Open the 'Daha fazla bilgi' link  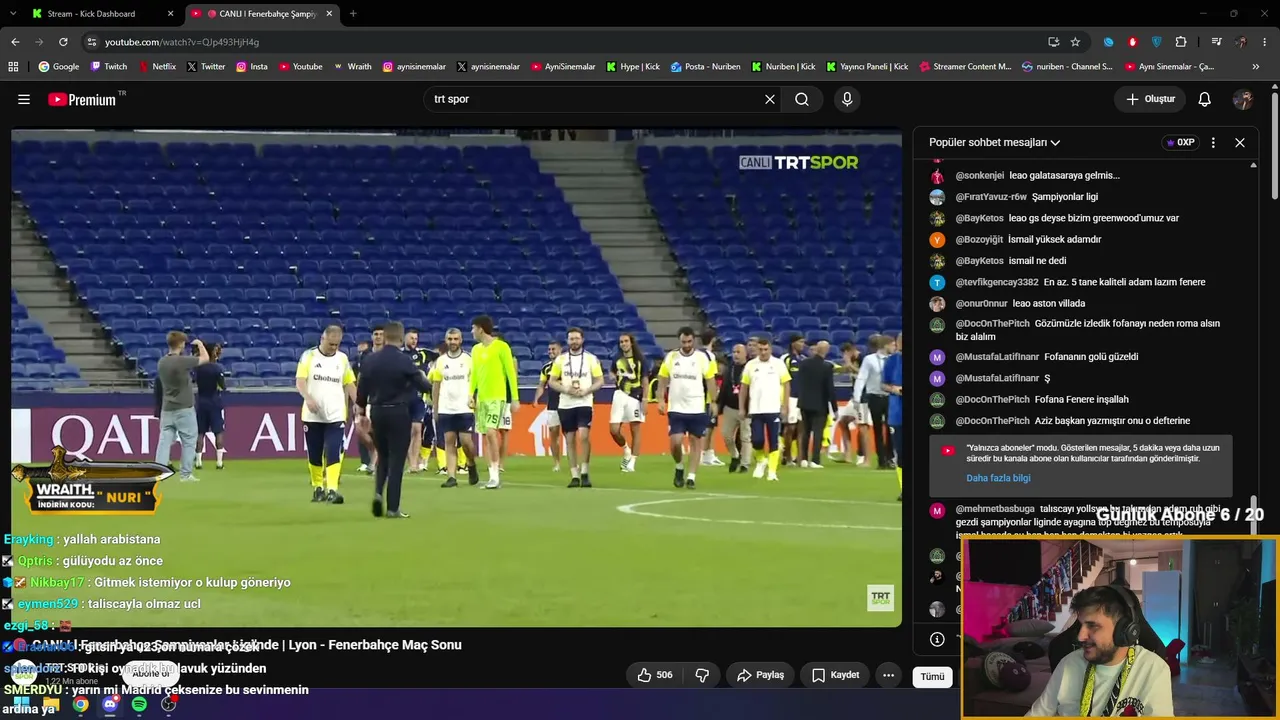(x=998, y=478)
